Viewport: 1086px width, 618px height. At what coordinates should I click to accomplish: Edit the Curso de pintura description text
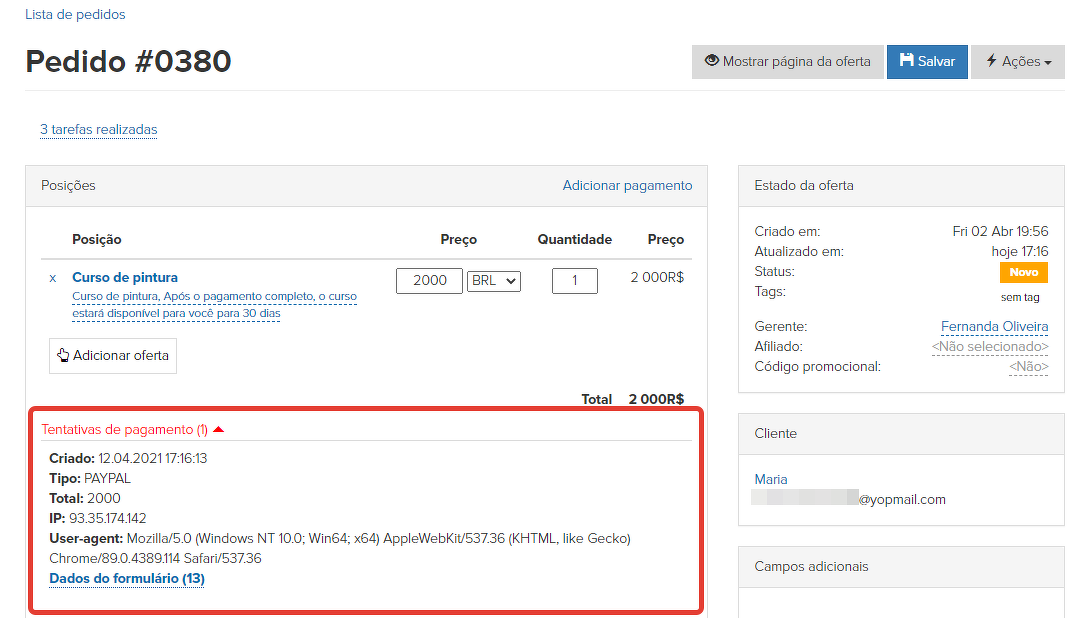click(214, 305)
